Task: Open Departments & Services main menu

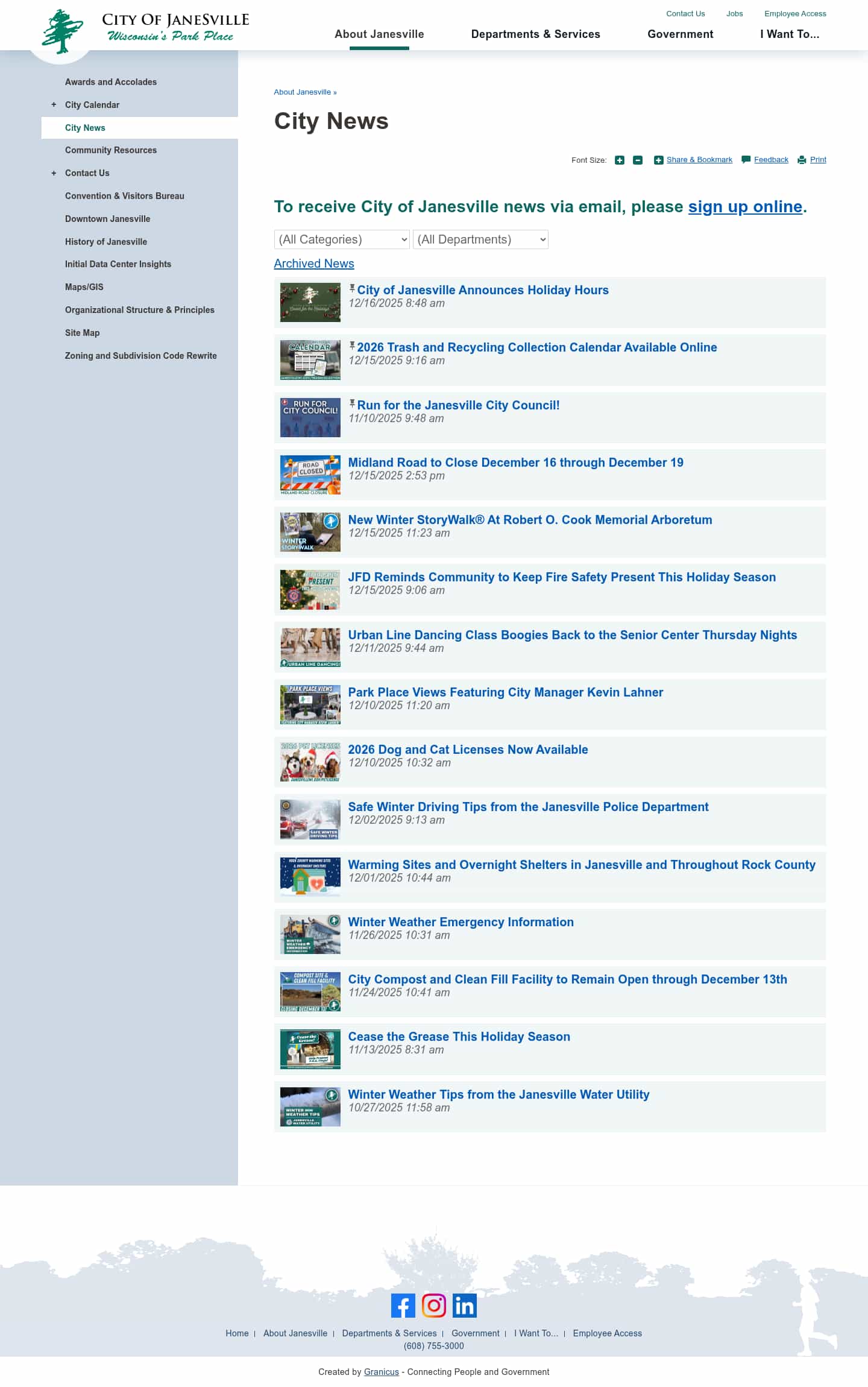Action: pos(535,34)
